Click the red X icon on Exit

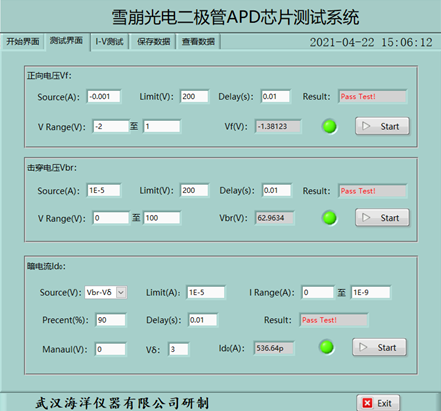click(367, 403)
